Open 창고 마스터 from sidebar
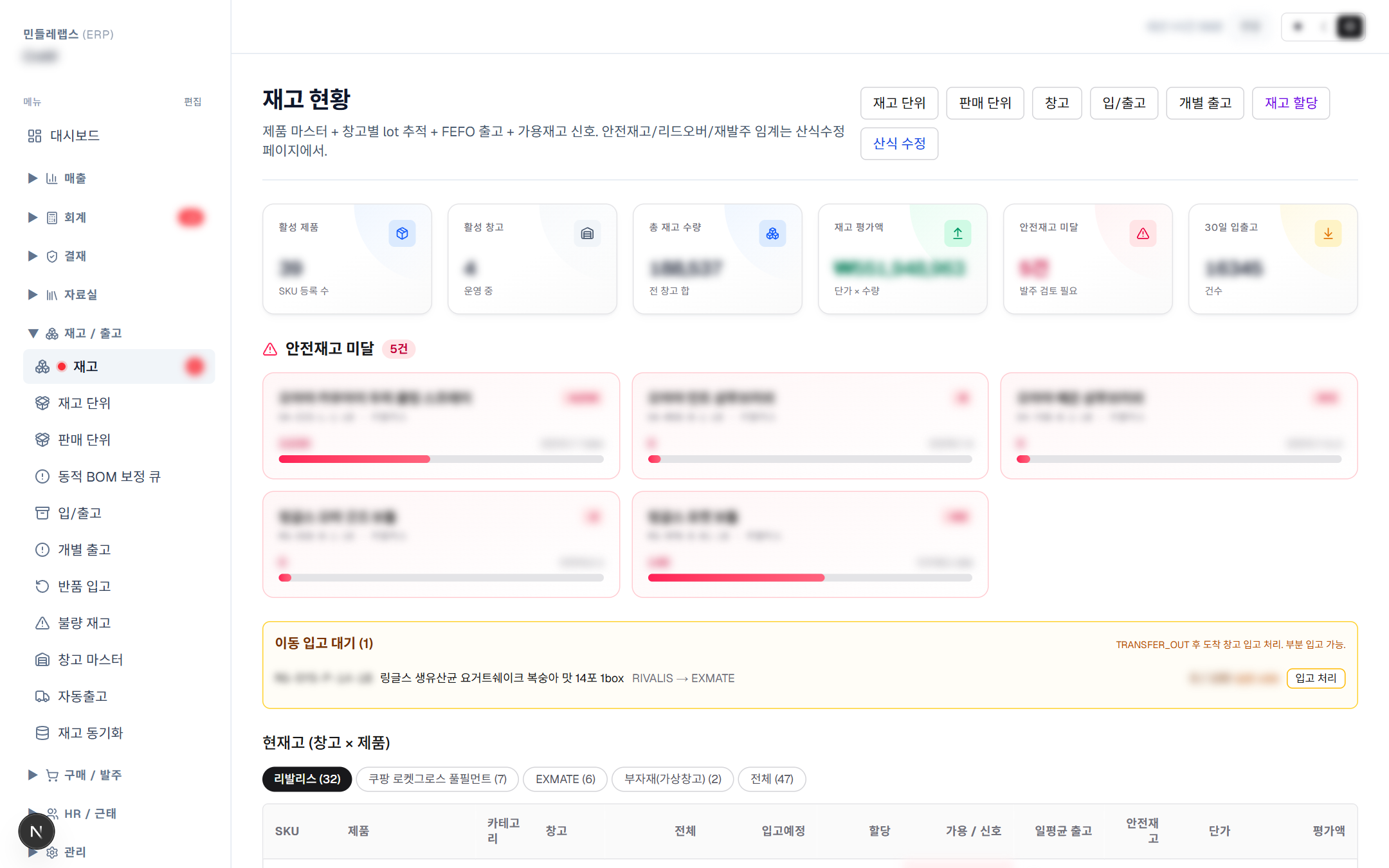 click(119, 660)
